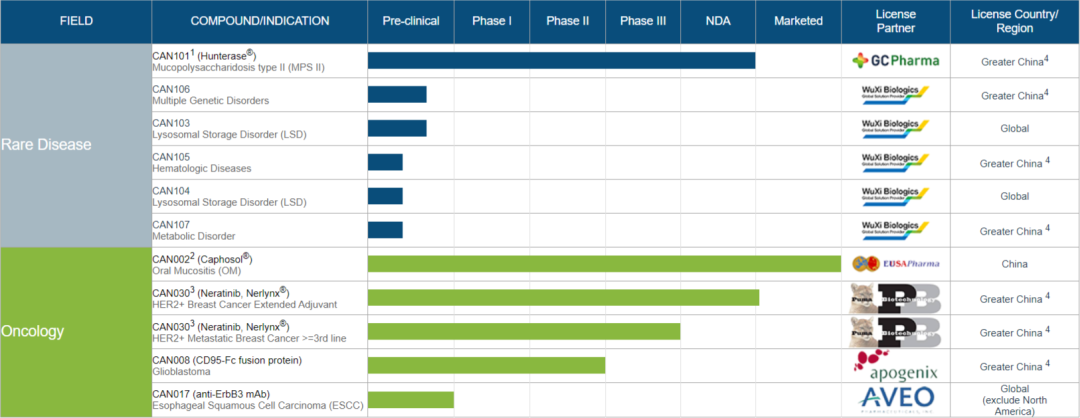Click the GC Pharma logo
The width and height of the screenshot is (1080, 418).
[895, 61]
